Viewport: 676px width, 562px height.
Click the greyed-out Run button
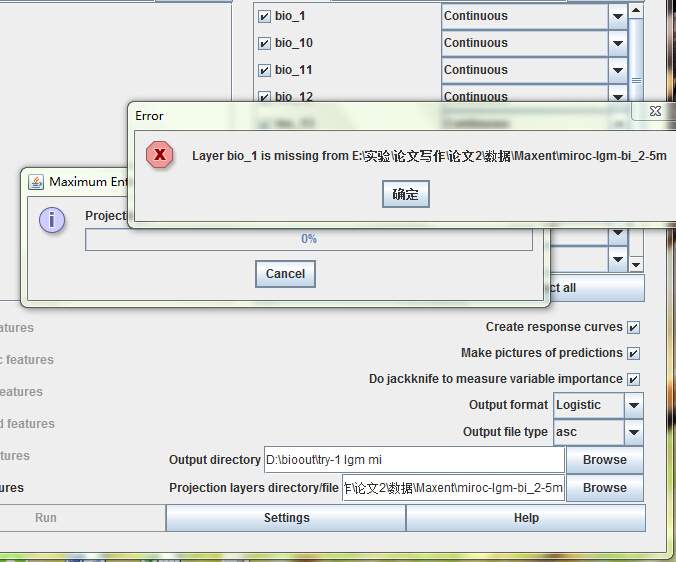pyautogui.click(x=82, y=518)
